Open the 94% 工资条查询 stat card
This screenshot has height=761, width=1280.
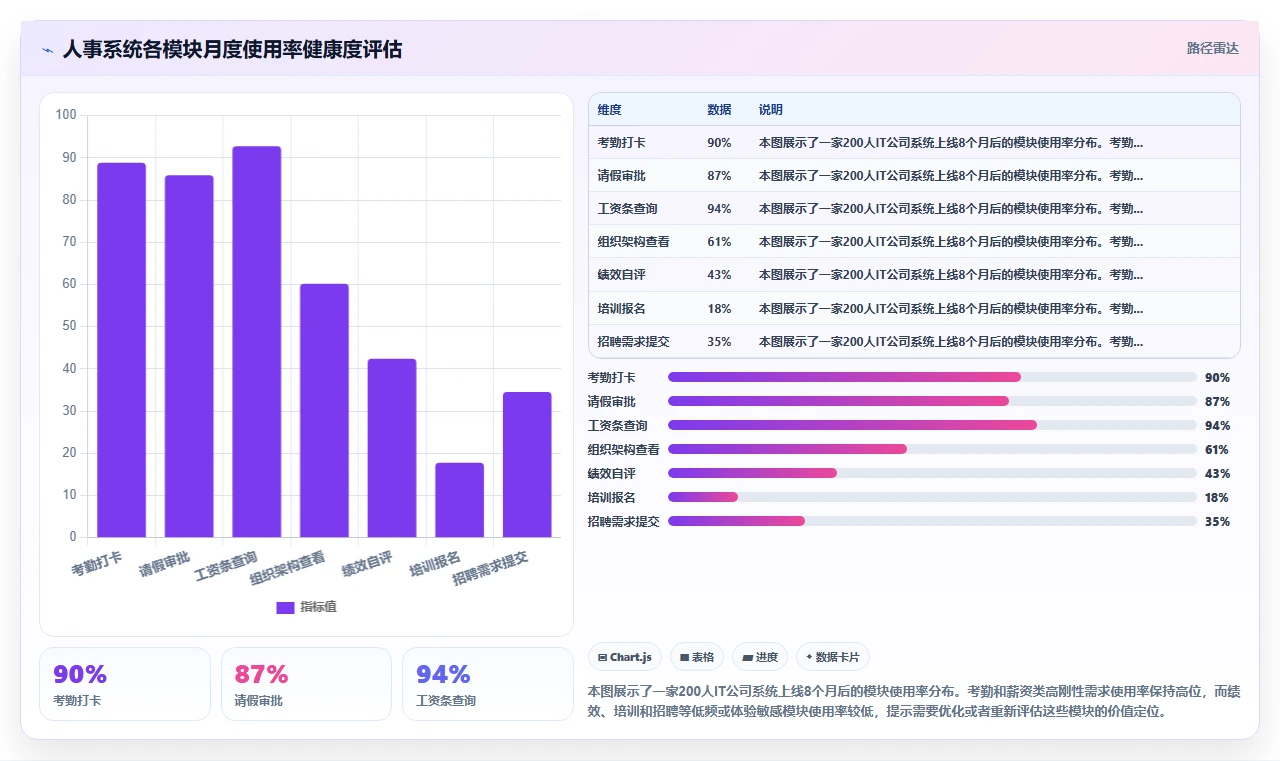pyautogui.click(x=487, y=684)
